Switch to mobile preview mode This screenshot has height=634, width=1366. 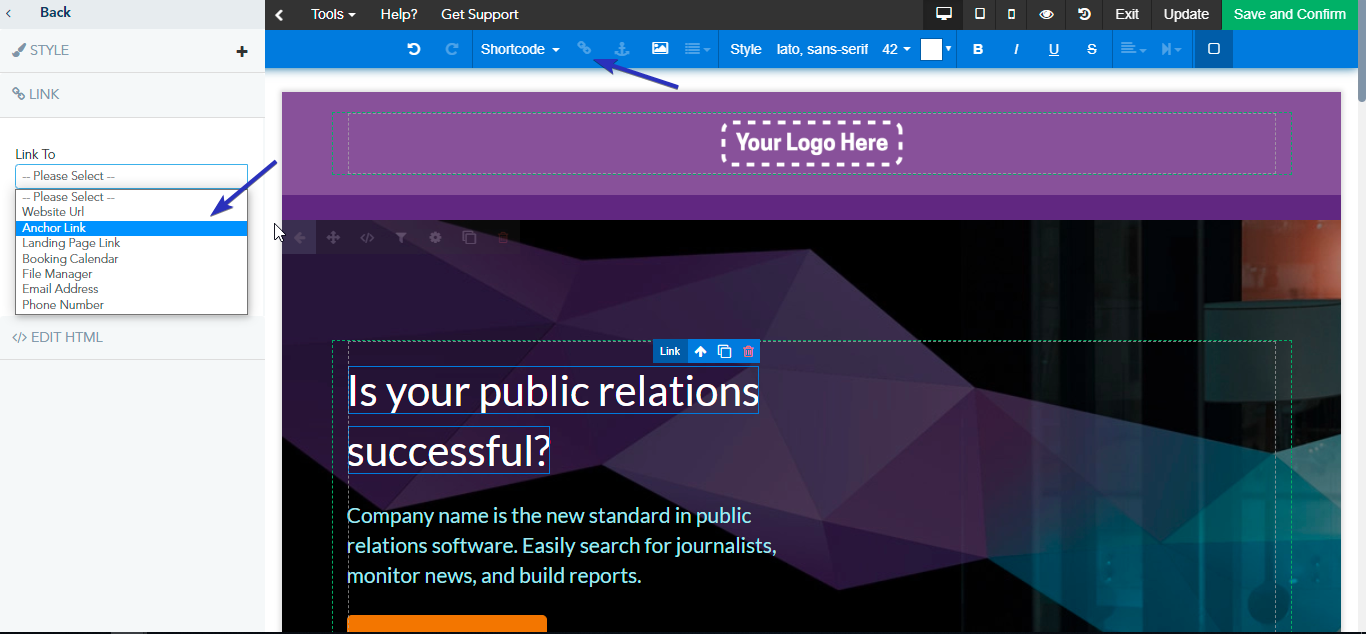[x=1012, y=14]
